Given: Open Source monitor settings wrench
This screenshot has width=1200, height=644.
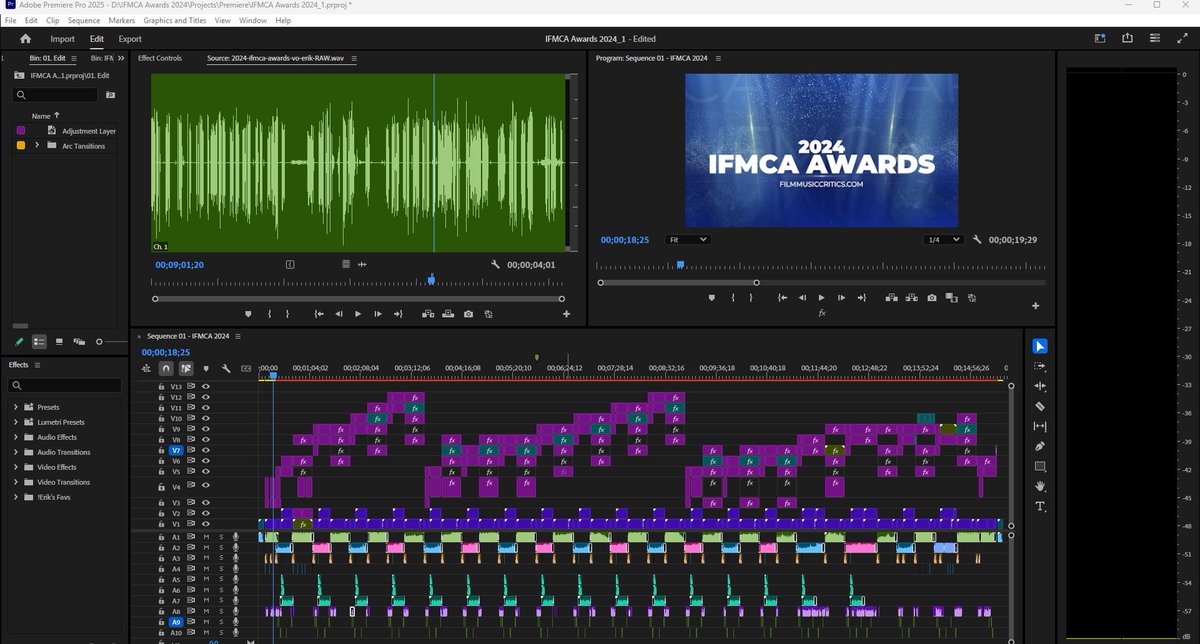Looking at the screenshot, I should 495,265.
